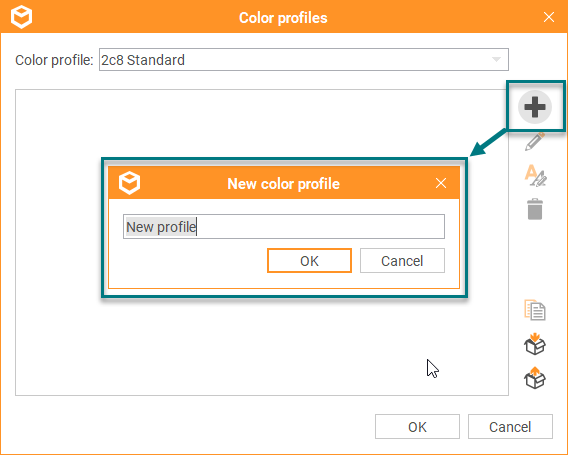The image size is (568, 455).
Task: Click the 2c8 cube logo in Color profiles title bar
Action: coord(21,17)
